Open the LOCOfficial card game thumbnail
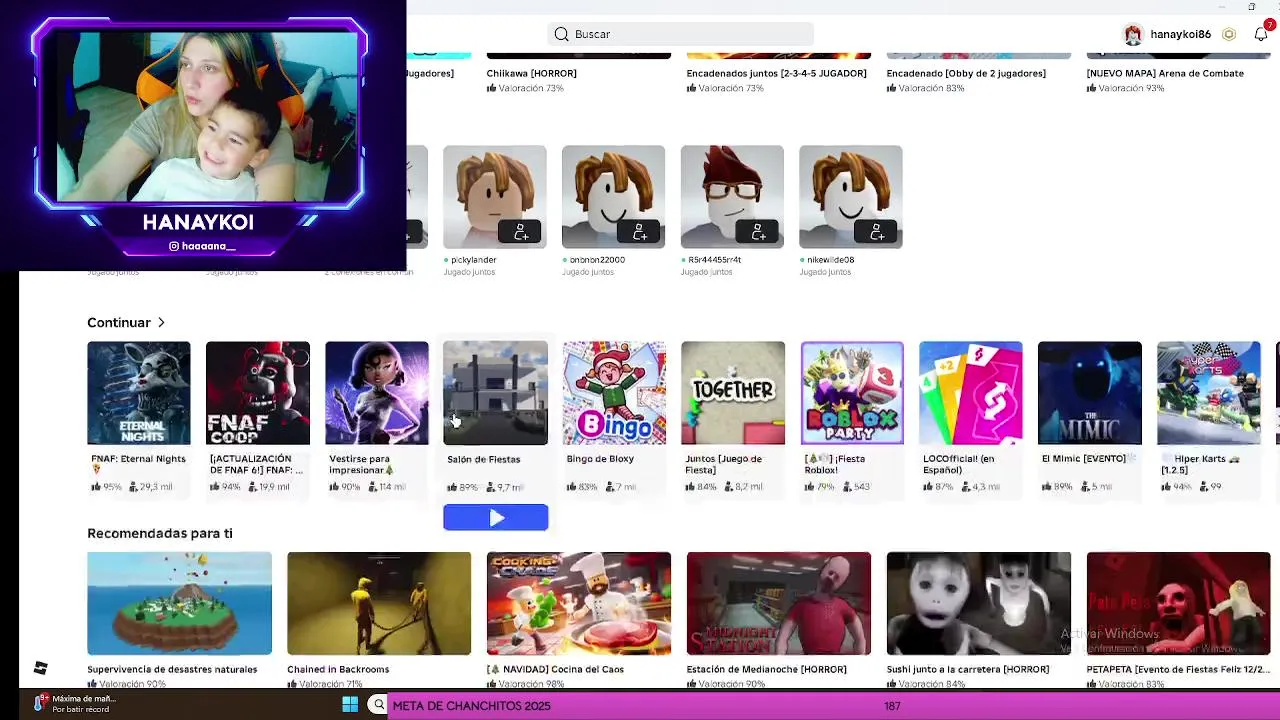This screenshot has width=1280, height=720. pyautogui.click(x=971, y=393)
